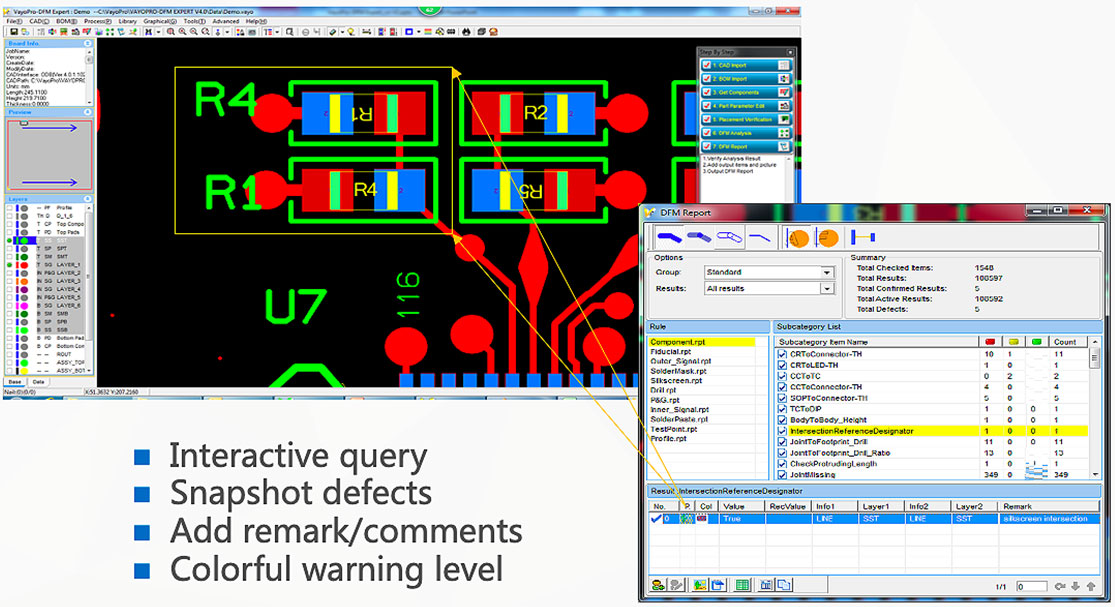
Task: Uncheck the JointMissing subcategory checkbox
Action: coord(783,475)
